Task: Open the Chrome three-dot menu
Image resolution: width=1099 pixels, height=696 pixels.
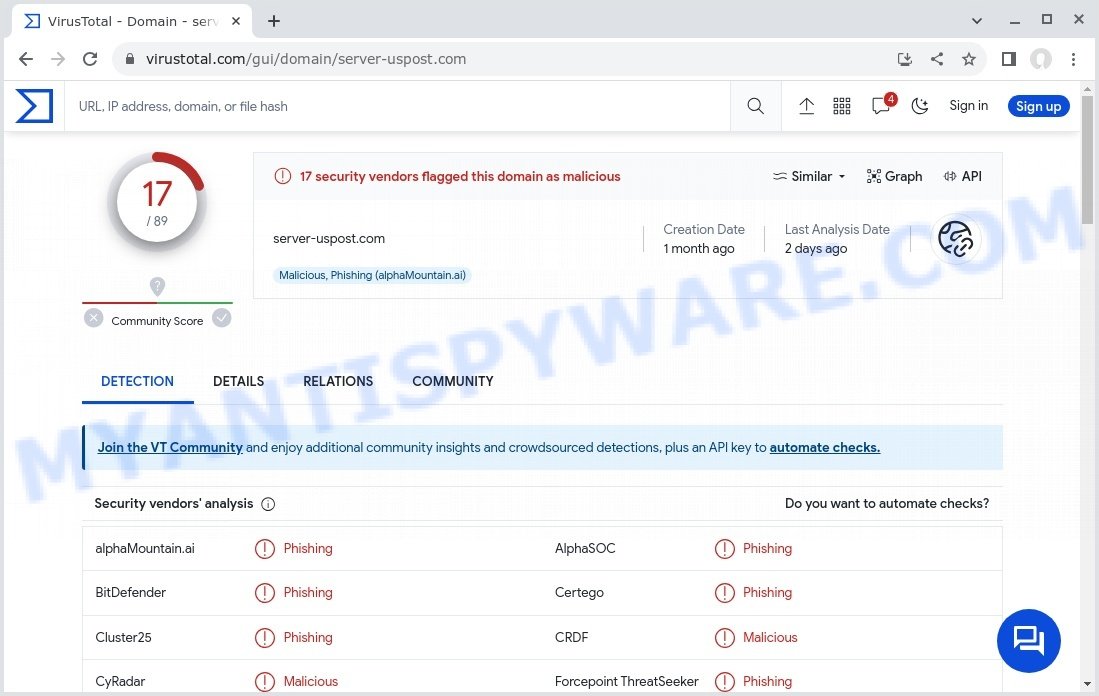Action: pyautogui.click(x=1073, y=60)
